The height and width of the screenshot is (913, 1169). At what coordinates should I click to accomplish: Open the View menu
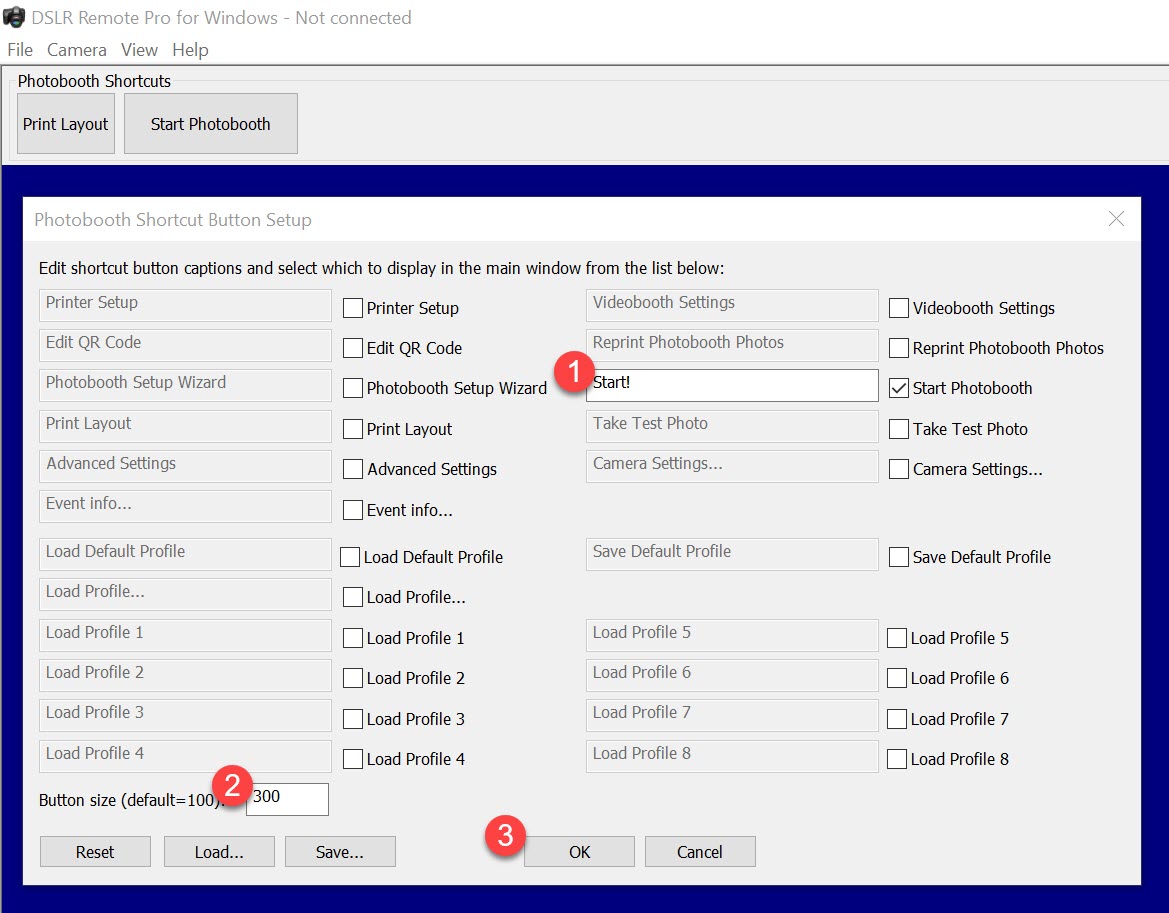pyautogui.click(x=139, y=50)
